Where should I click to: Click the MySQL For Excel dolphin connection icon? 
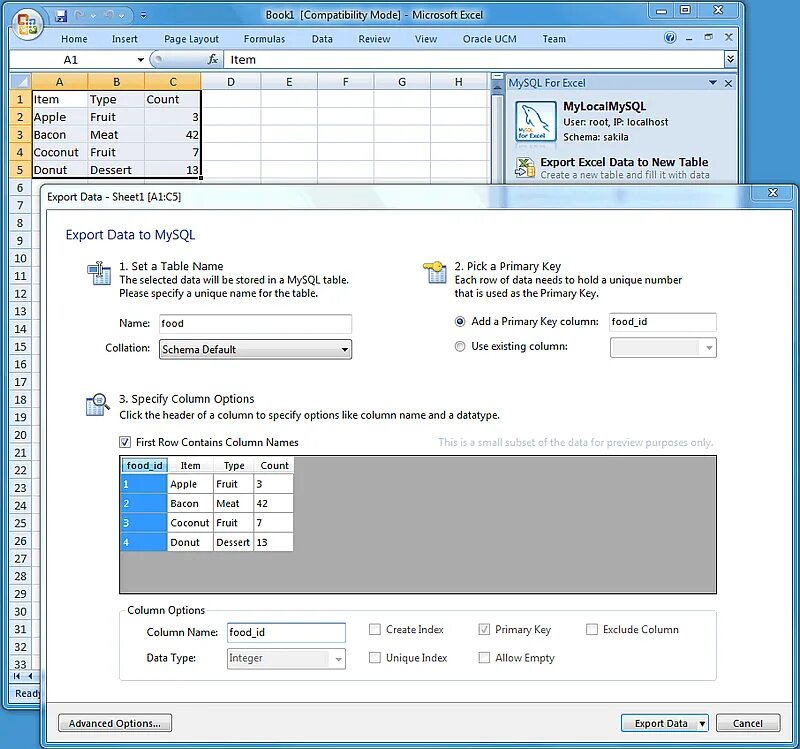535,121
